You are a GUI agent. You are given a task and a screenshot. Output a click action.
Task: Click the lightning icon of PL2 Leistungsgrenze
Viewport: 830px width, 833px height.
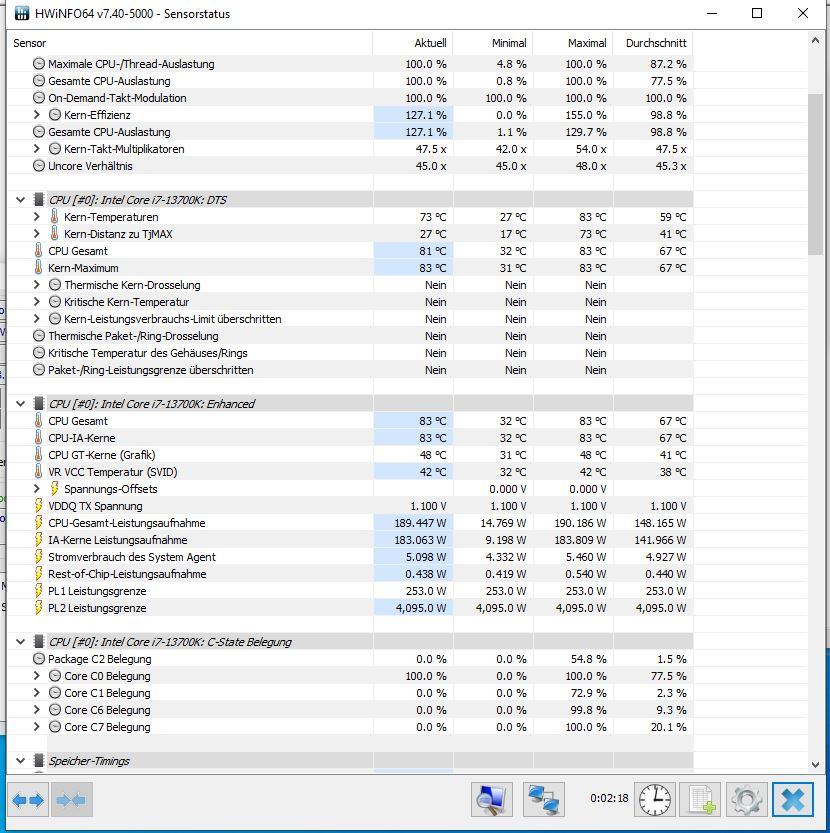pyautogui.click(x=38, y=608)
